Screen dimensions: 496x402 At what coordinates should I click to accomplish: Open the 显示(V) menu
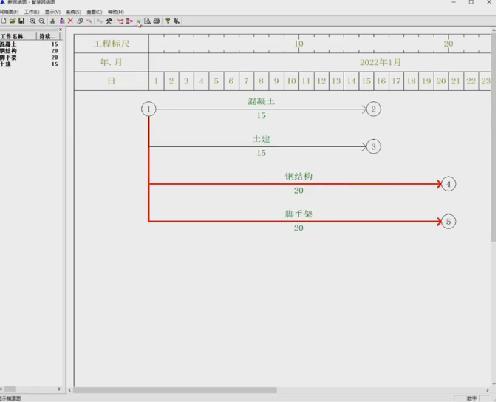[x=53, y=12]
